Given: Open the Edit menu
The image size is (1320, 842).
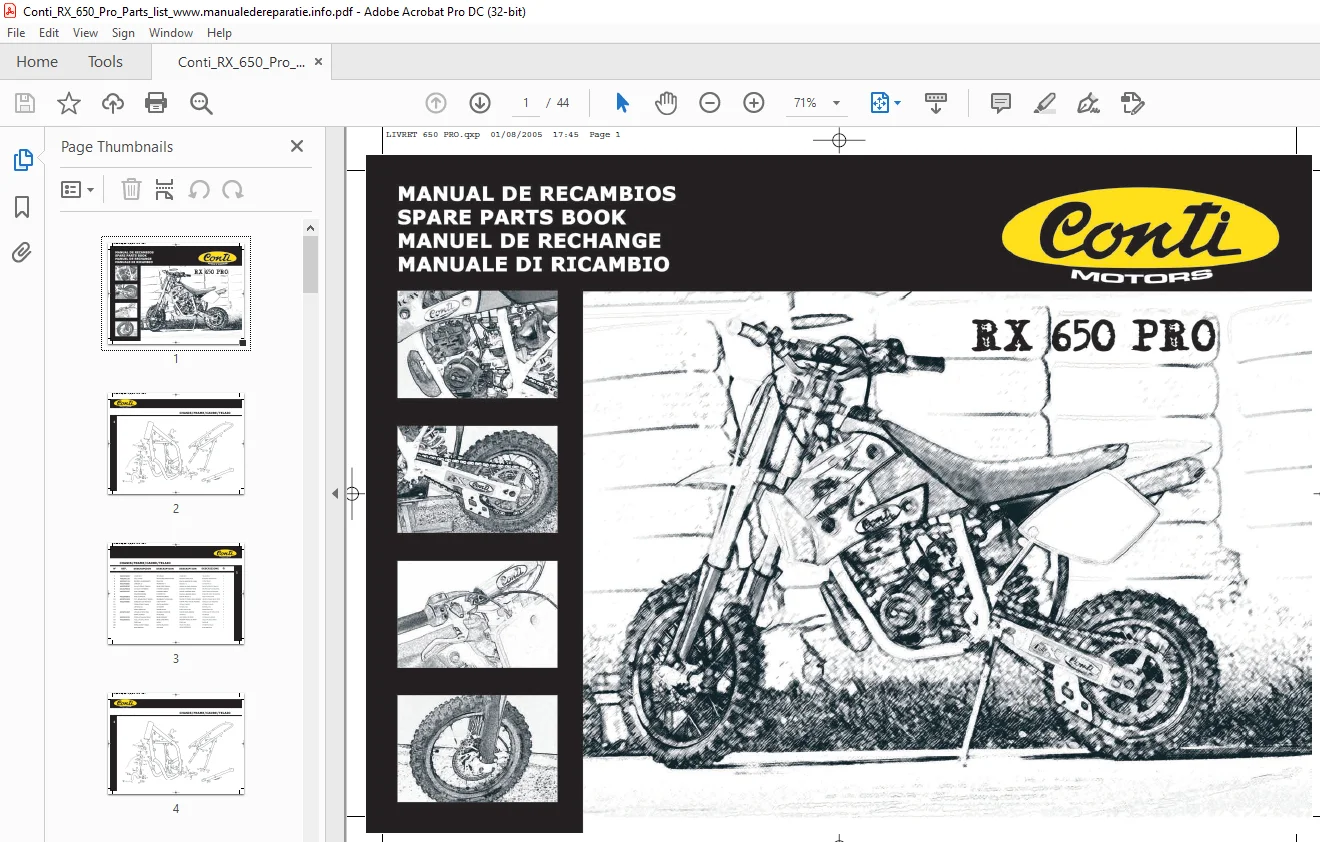Looking at the screenshot, I should pos(49,33).
